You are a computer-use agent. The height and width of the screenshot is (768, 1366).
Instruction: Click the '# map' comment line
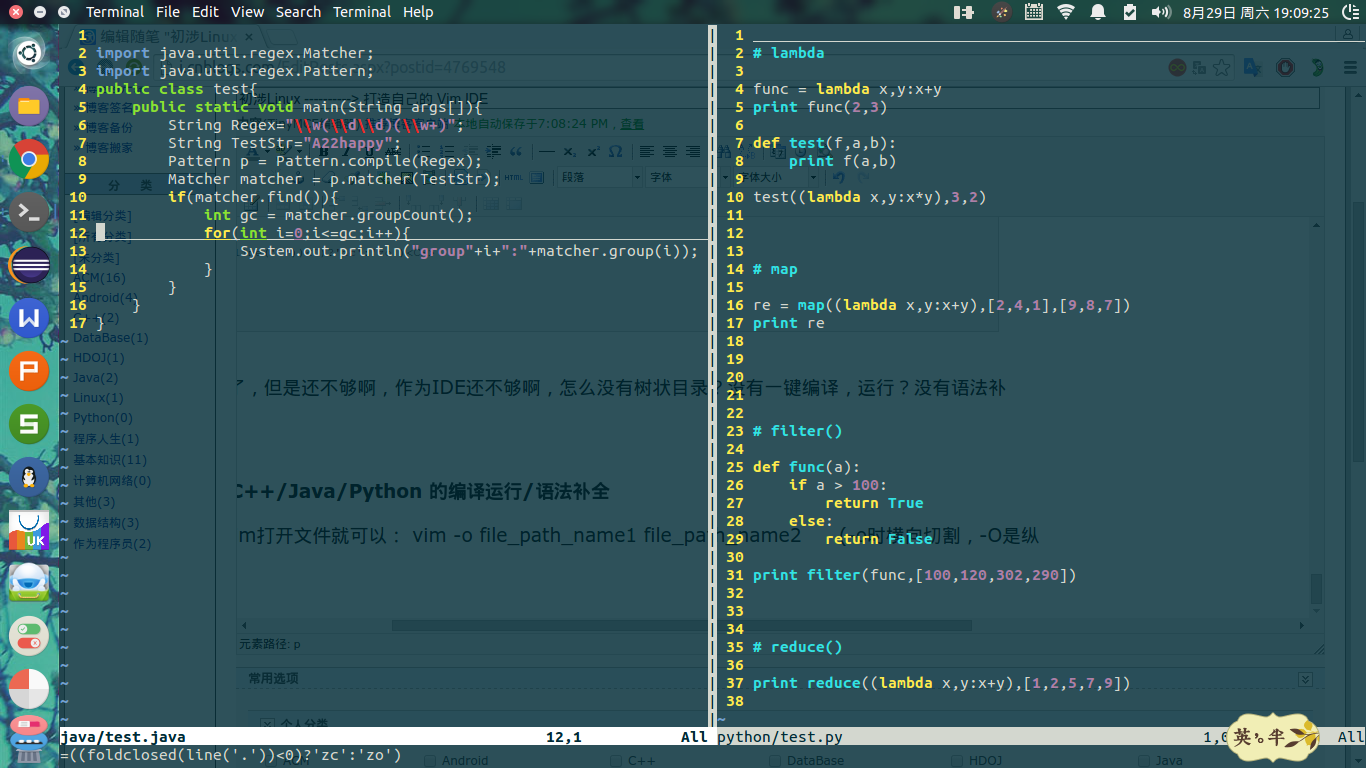pyautogui.click(x=775, y=269)
